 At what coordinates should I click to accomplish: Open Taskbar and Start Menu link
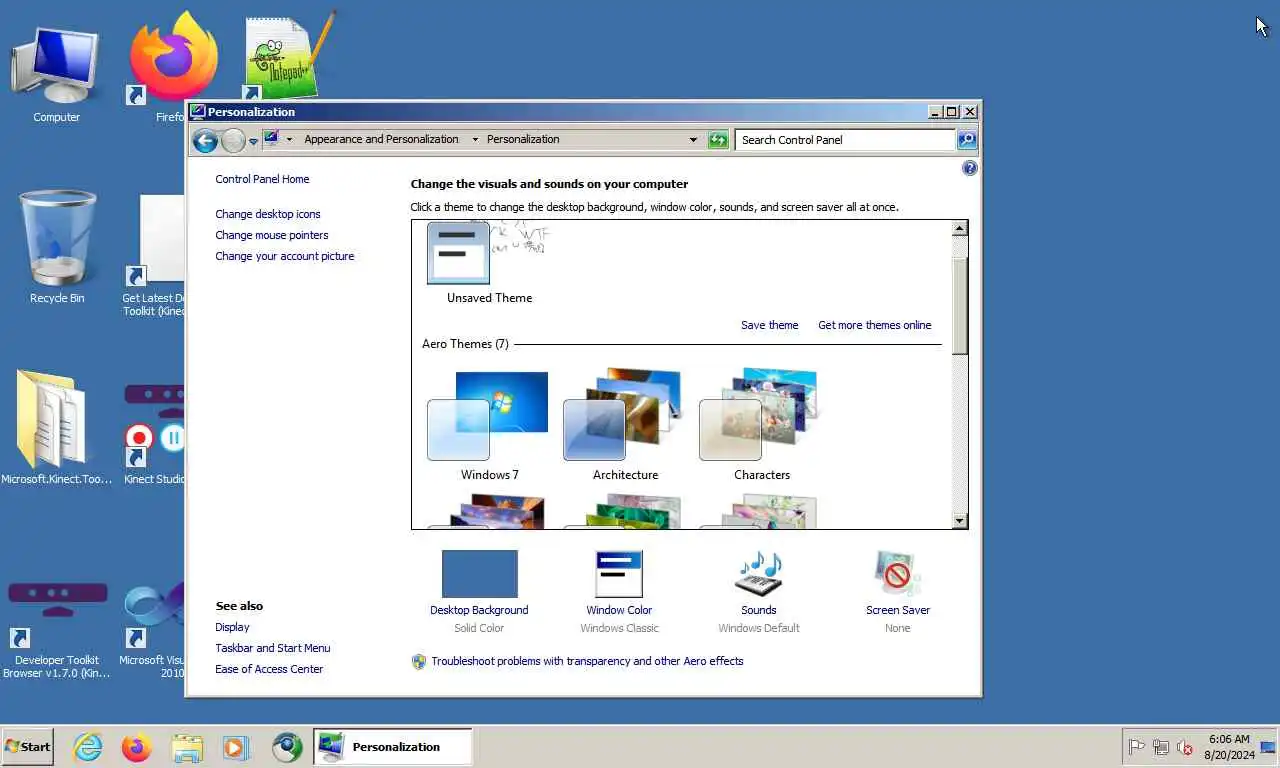(272, 648)
